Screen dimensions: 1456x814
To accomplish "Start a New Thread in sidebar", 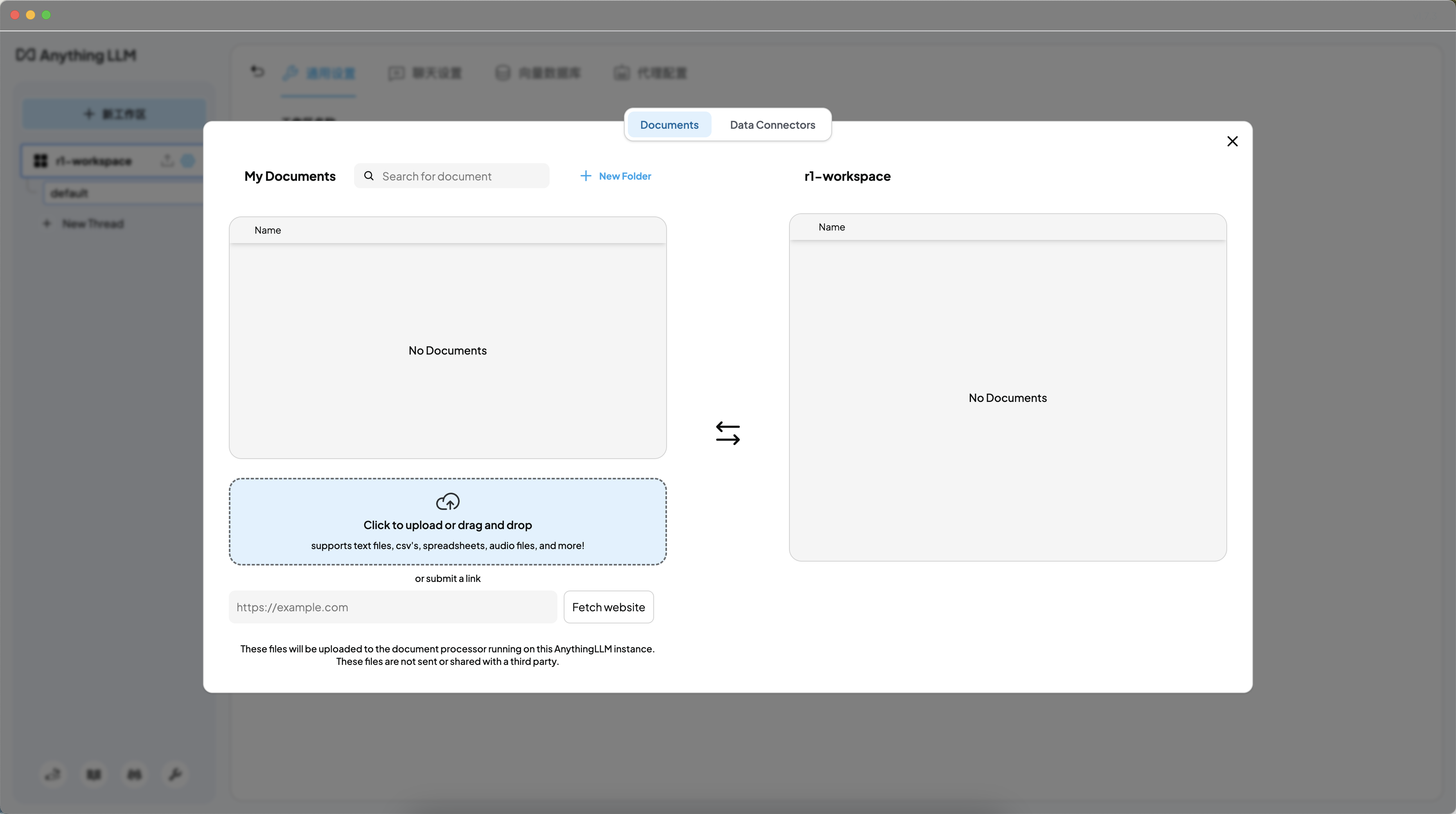I will (92, 224).
